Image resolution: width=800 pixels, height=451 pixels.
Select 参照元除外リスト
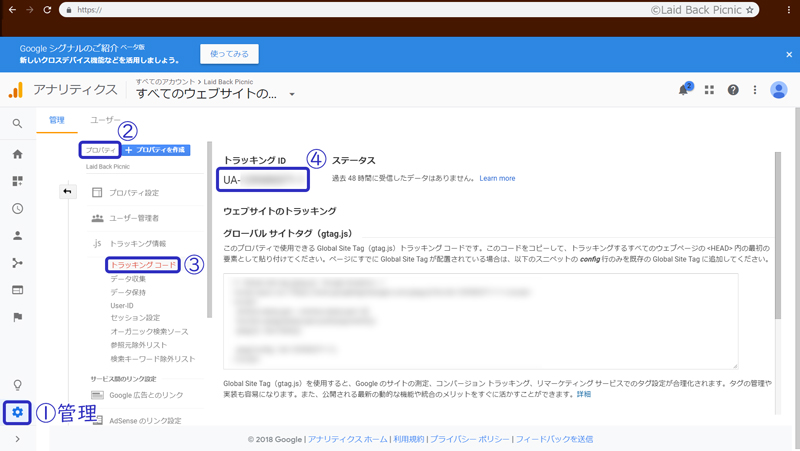(x=139, y=345)
